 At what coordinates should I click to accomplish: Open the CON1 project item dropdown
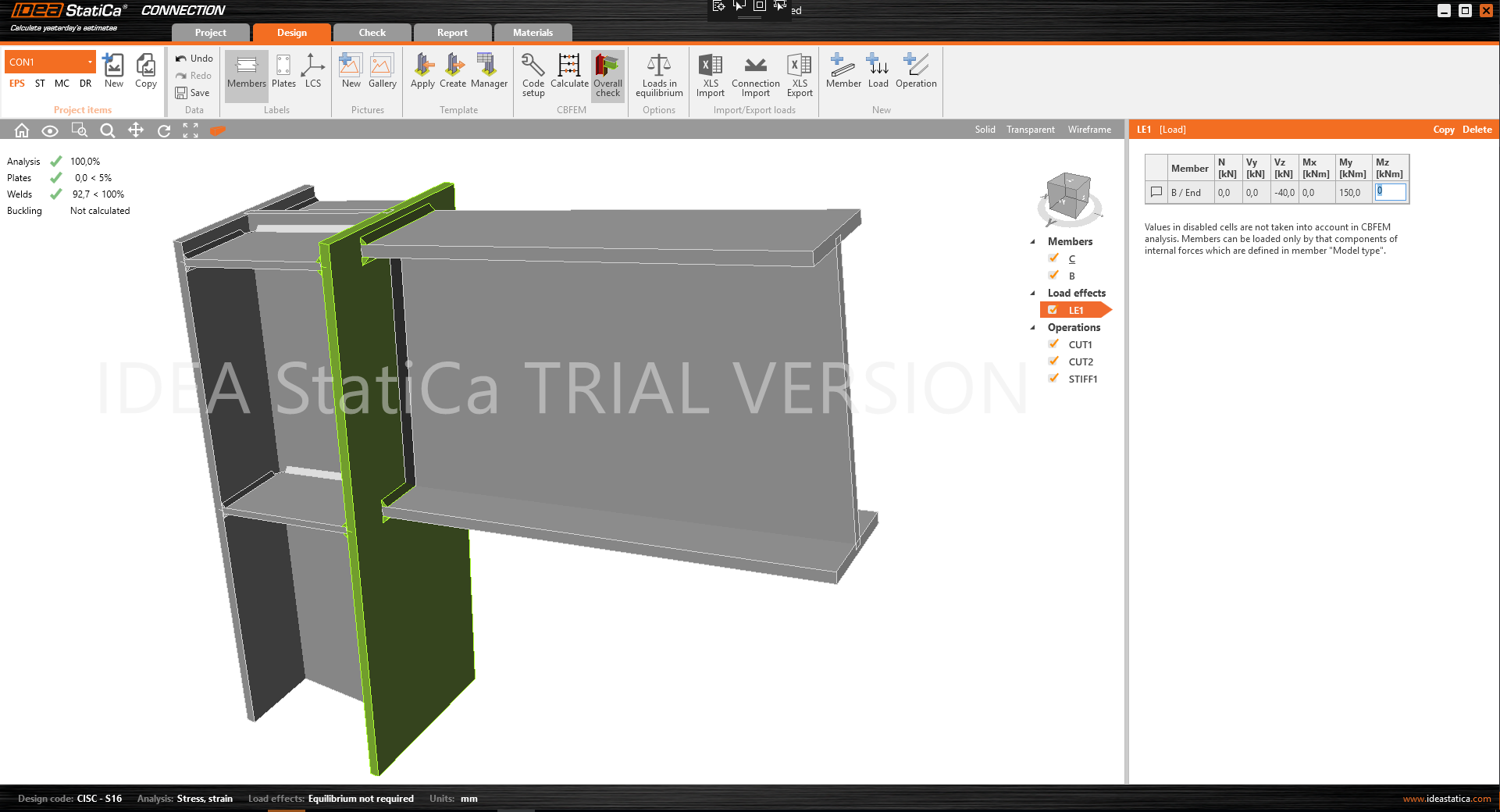90,62
